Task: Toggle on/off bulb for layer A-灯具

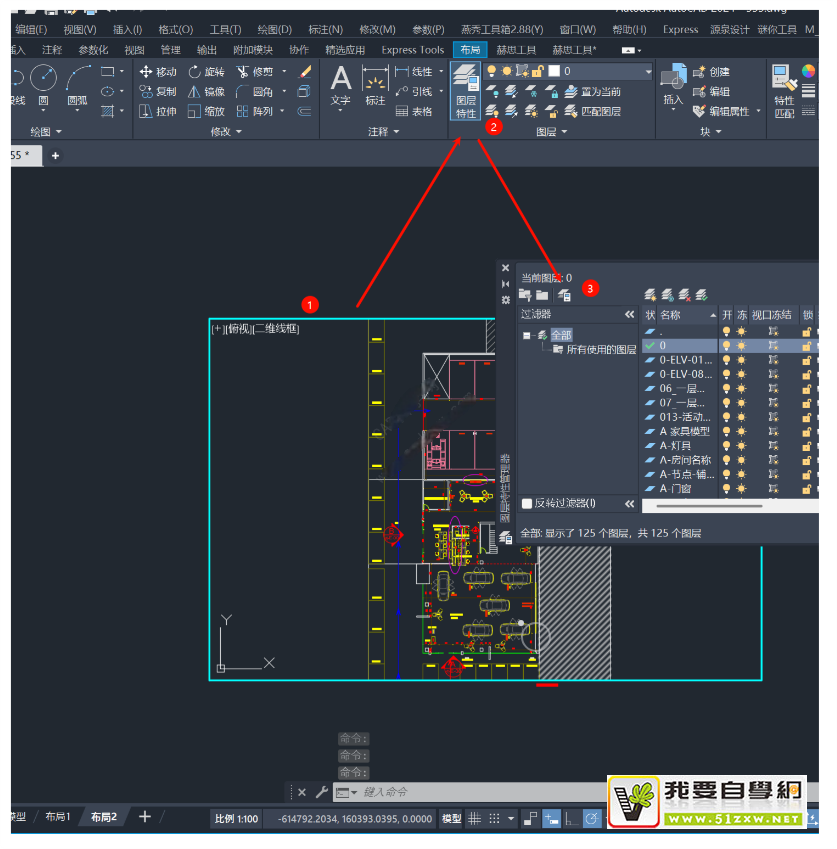Action: [x=727, y=446]
